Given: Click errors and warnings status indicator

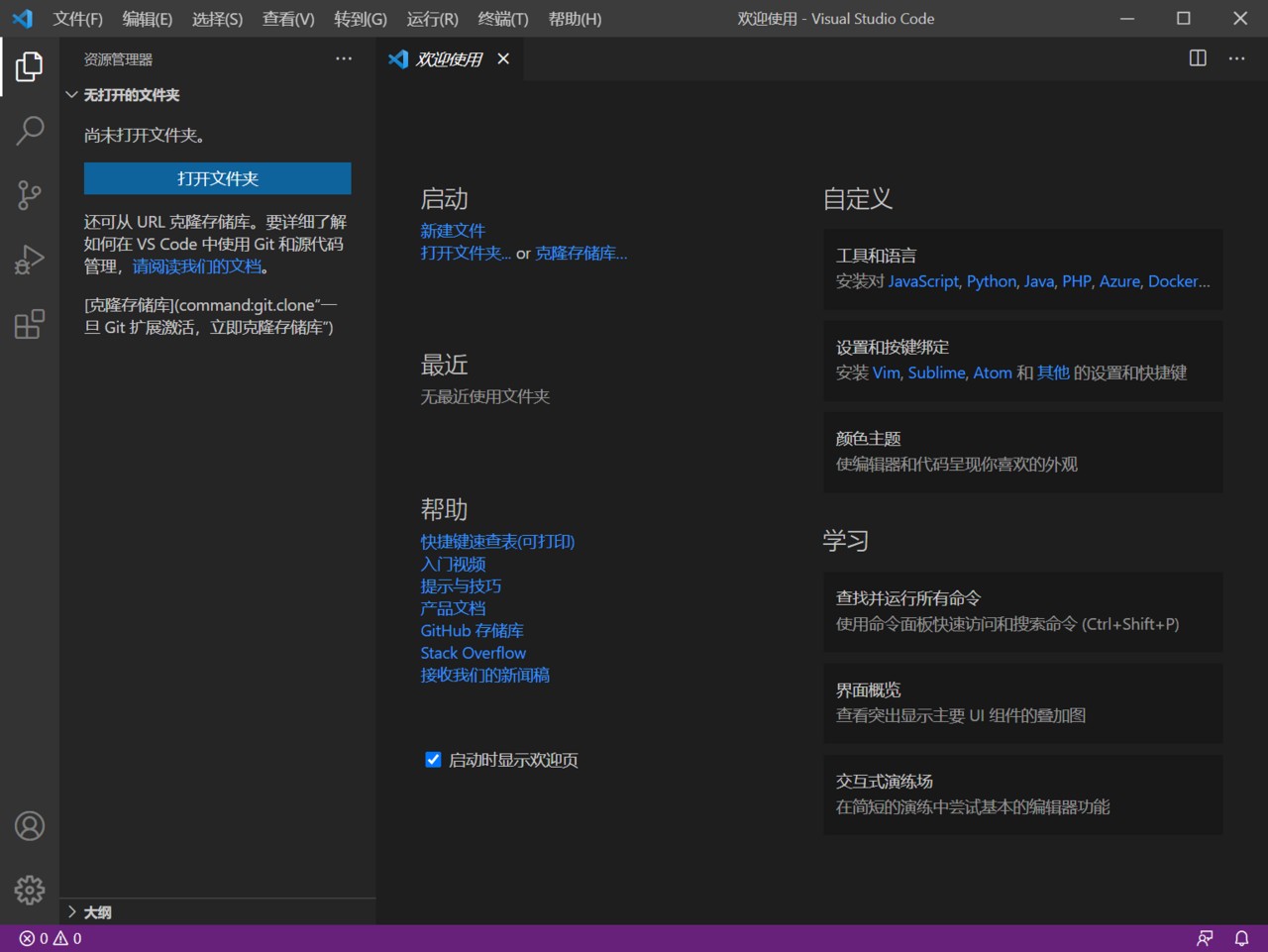Looking at the screenshot, I should click(51, 938).
